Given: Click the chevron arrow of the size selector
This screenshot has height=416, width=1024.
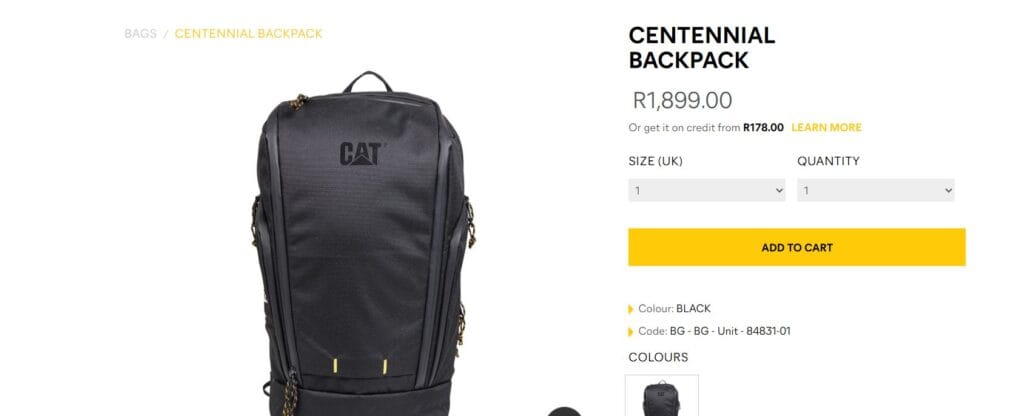Looking at the screenshot, I should point(779,191).
